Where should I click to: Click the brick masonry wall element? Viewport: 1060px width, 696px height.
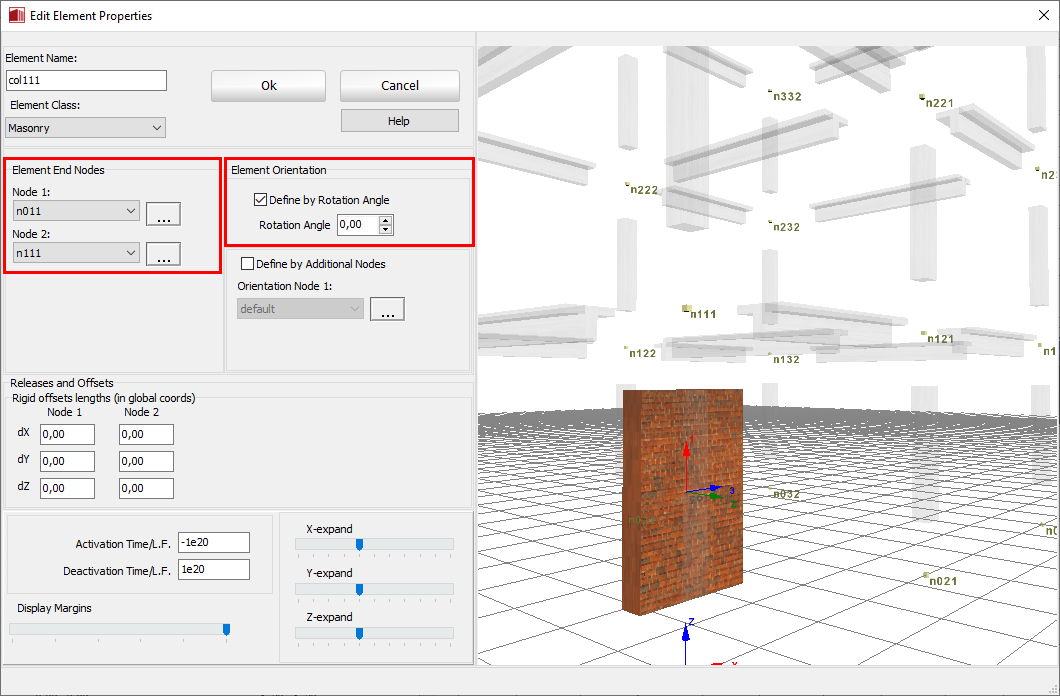[682, 500]
